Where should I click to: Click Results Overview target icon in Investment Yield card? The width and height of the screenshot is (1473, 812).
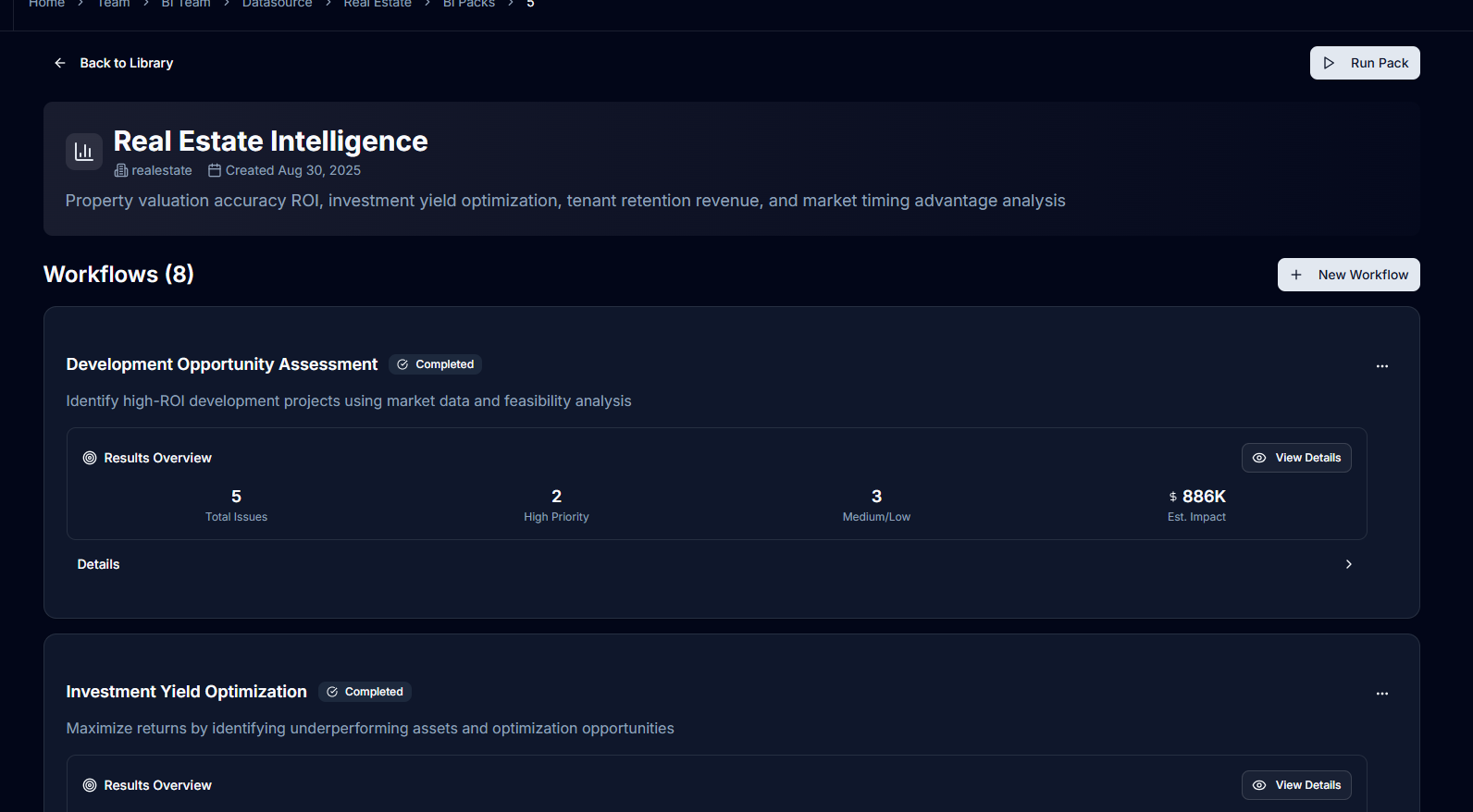[90, 785]
